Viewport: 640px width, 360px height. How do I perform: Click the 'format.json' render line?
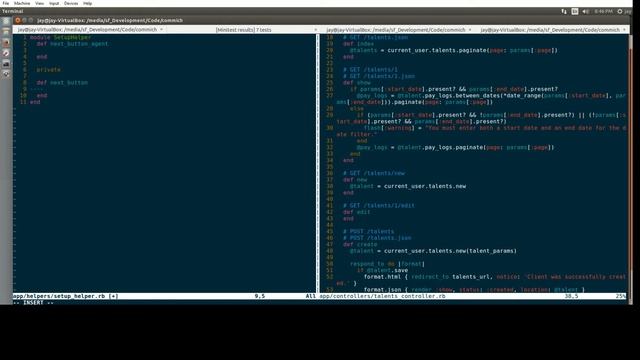pyautogui.click(x=474, y=289)
